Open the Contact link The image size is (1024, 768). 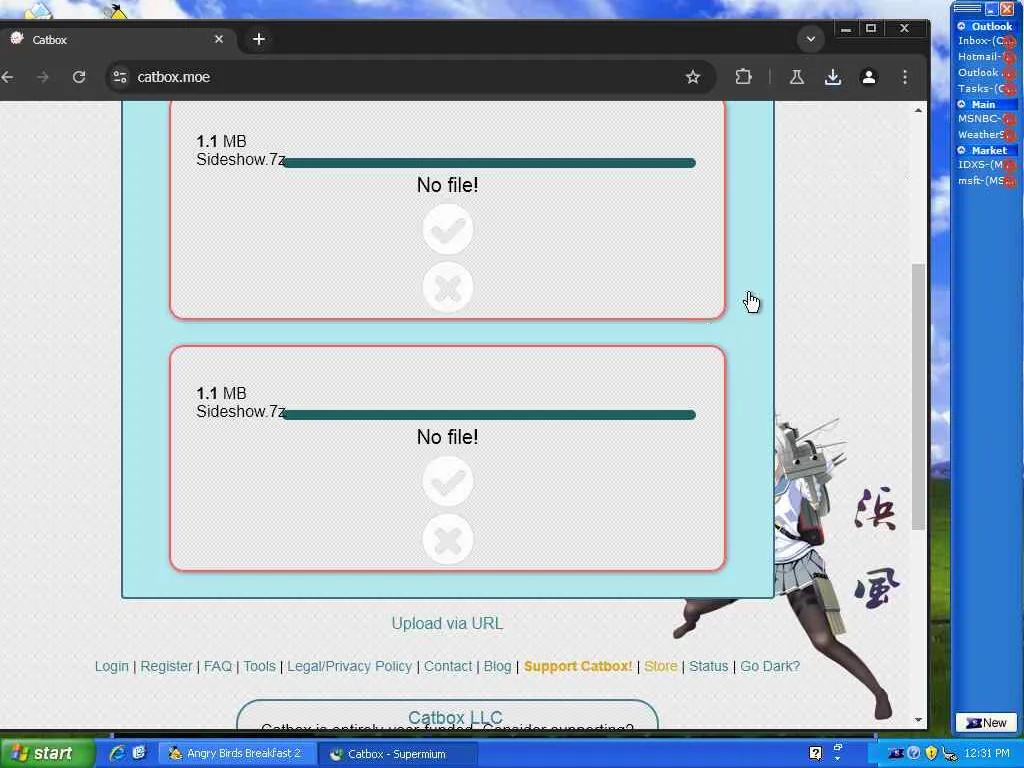click(448, 666)
